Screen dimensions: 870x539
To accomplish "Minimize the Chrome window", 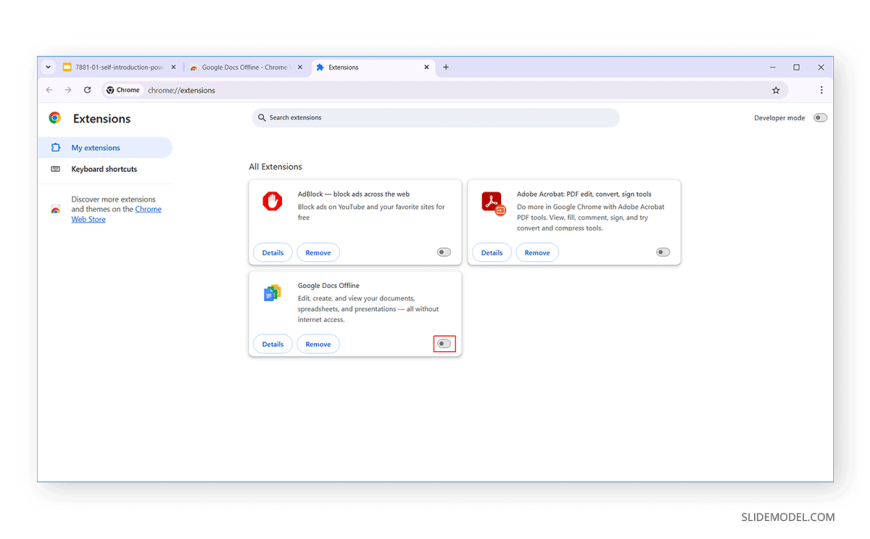I will pyautogui.click(x=772, y=67).
